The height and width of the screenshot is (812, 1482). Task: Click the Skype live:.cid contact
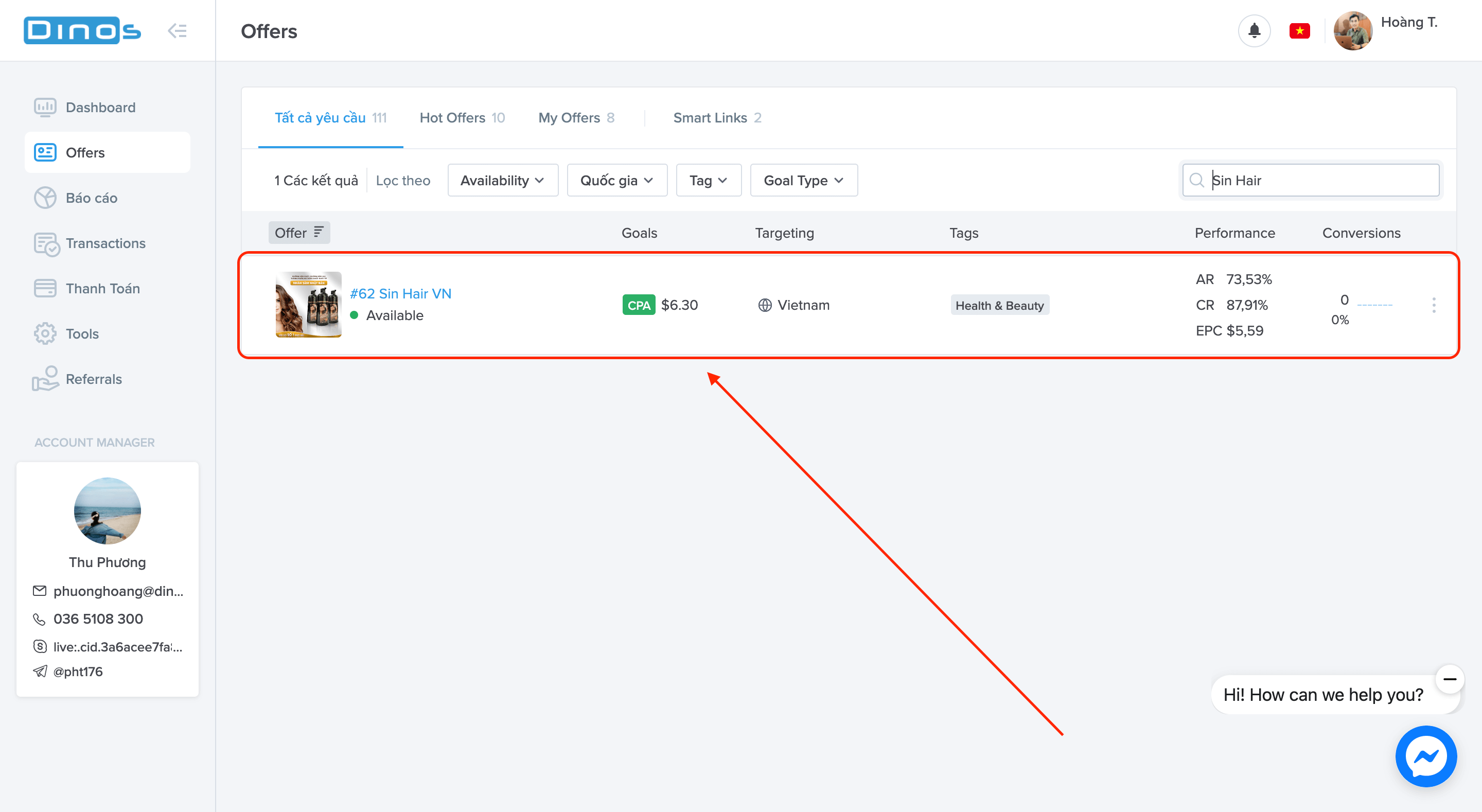tap(118, 646)
